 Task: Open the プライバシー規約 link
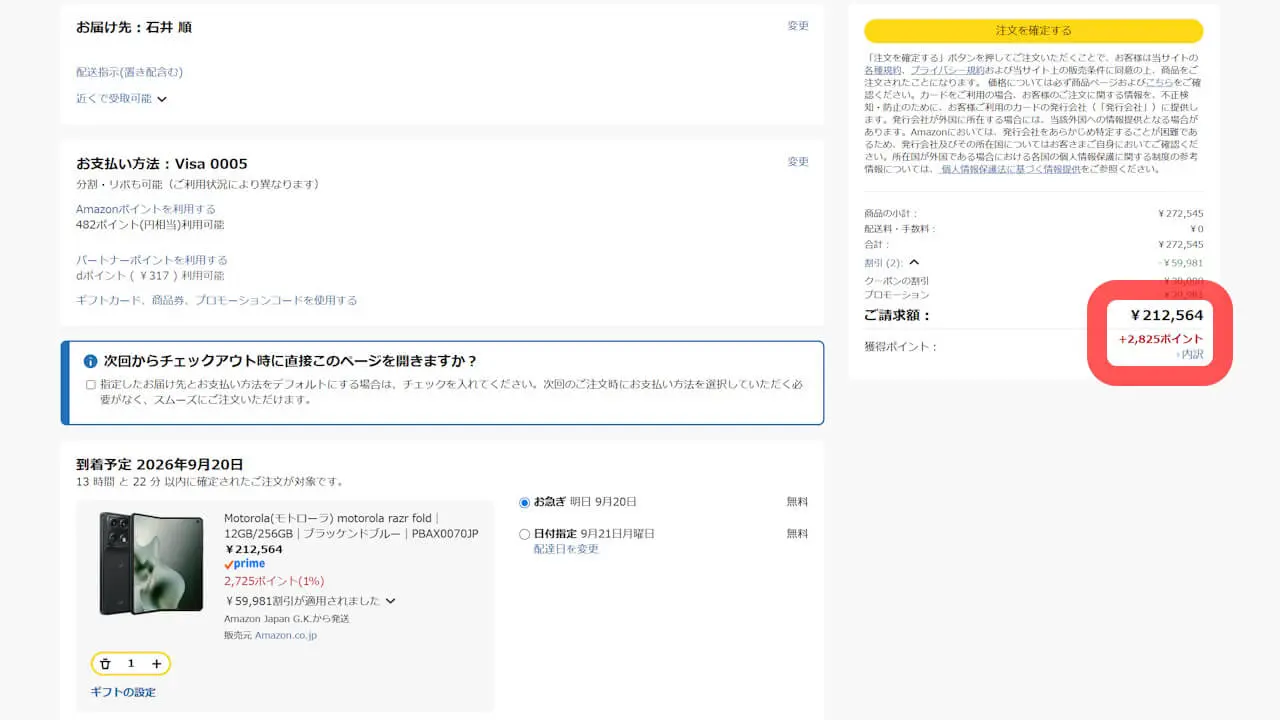point(947,71)
